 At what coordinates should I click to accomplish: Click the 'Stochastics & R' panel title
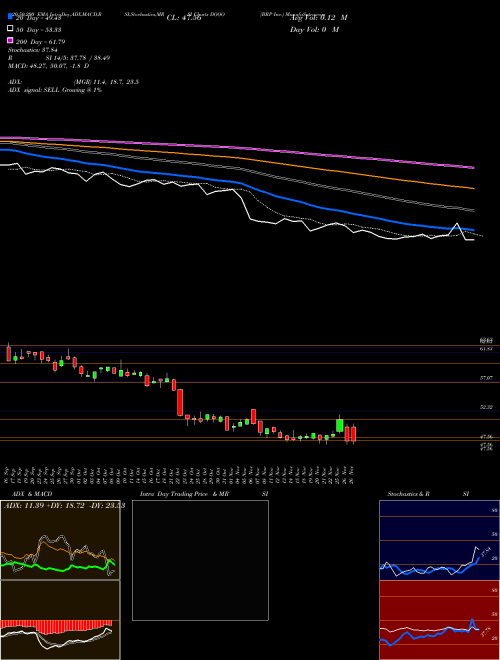[x=409, y=494]
